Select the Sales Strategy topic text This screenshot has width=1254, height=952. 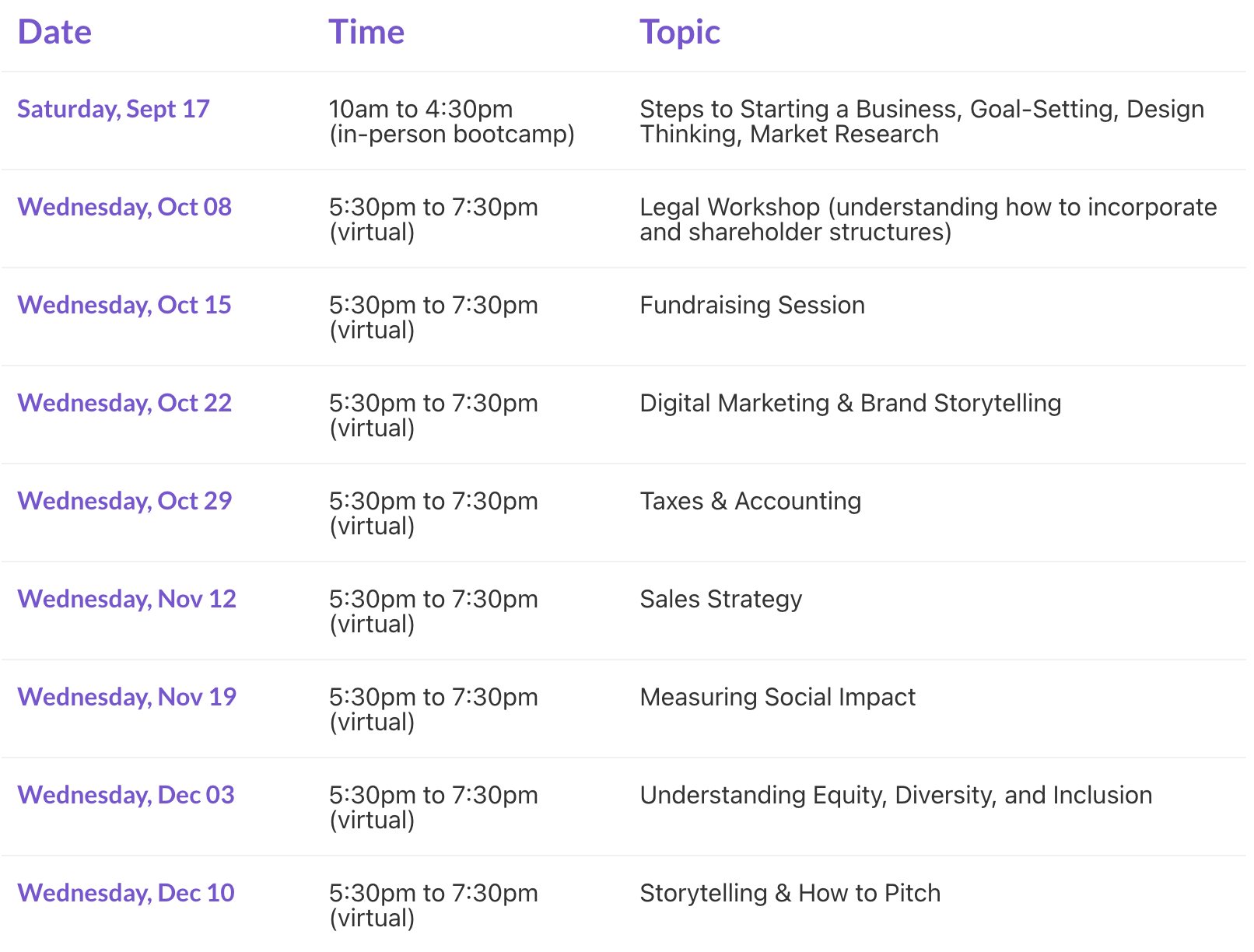[x=721, y=599]
